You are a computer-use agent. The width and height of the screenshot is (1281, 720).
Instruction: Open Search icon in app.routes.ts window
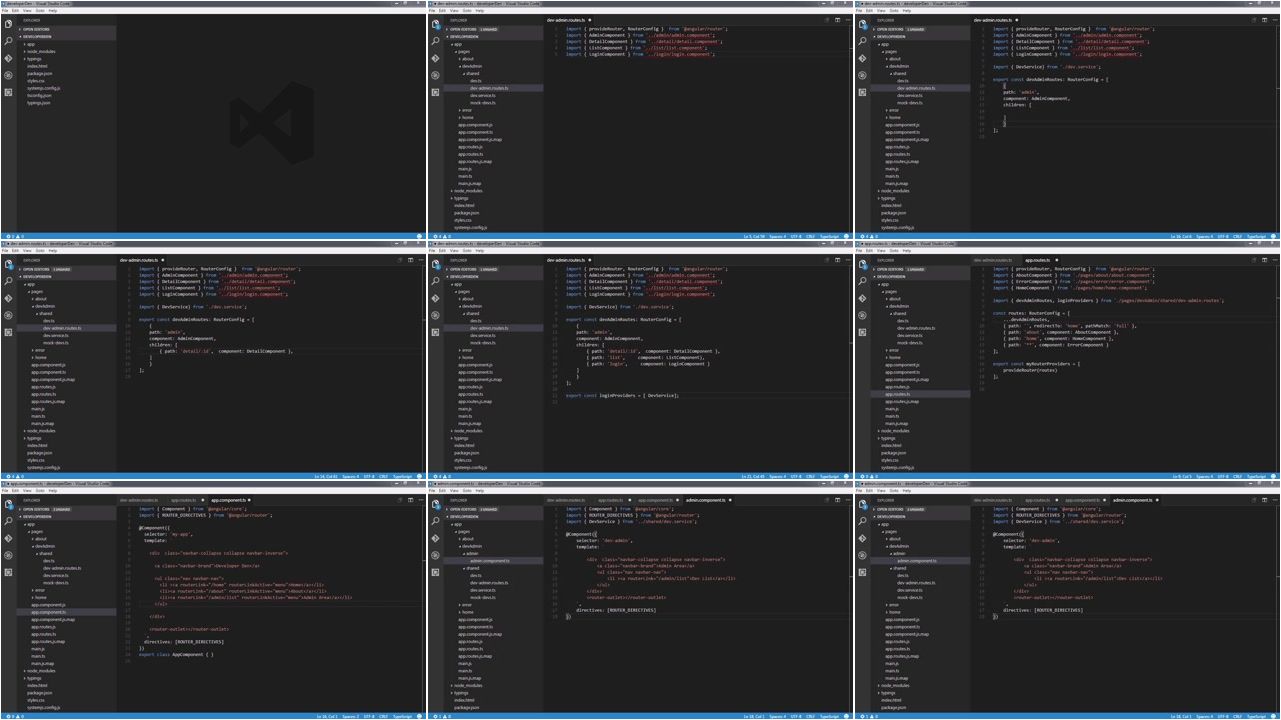862,281
